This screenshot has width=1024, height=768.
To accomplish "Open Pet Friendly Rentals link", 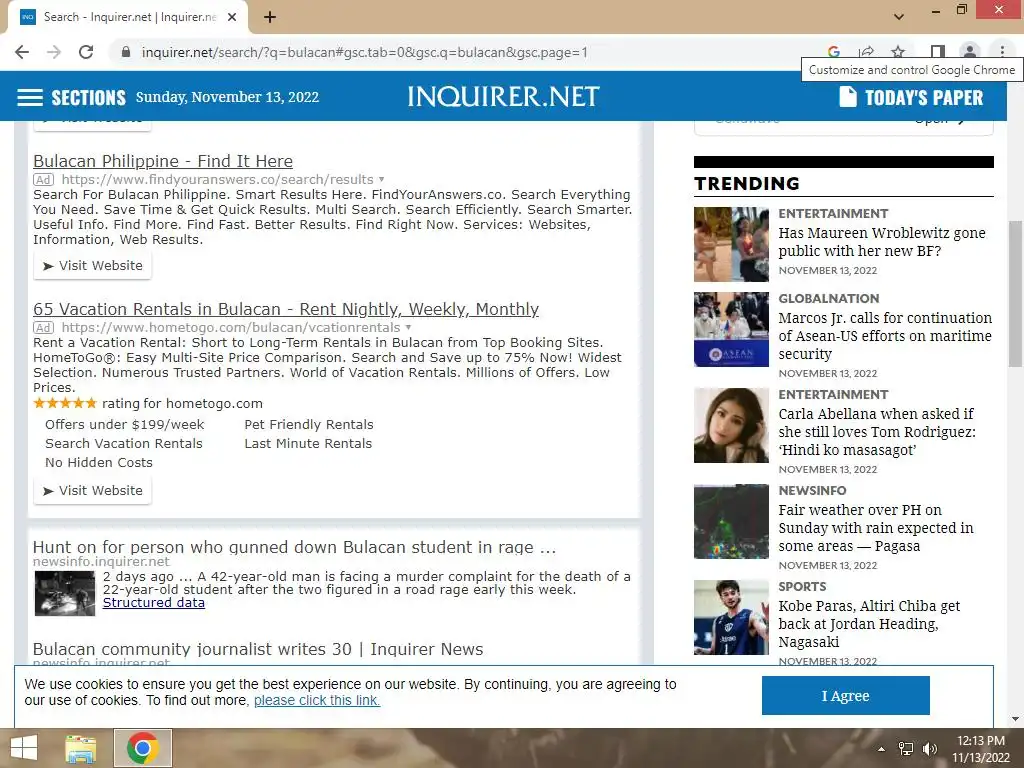I will tap(309, 424).
